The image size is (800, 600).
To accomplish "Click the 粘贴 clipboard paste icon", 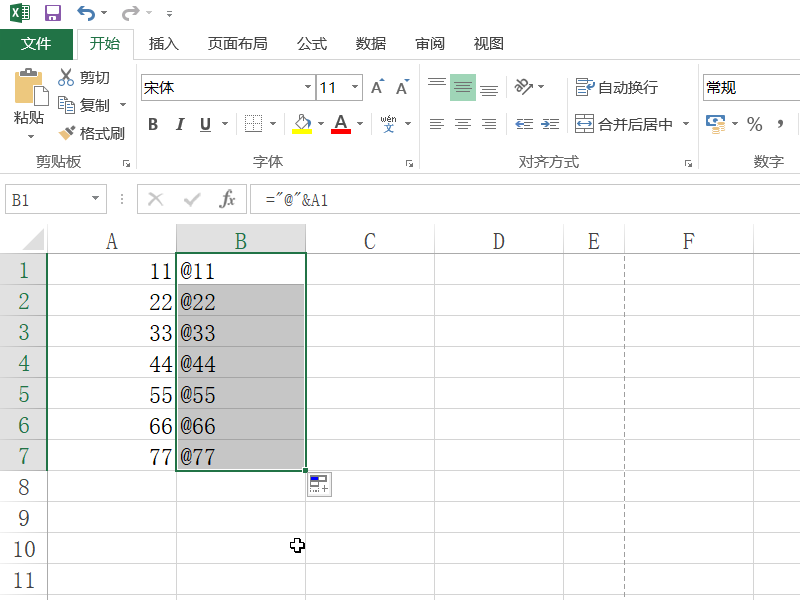I will pos(31,87).
